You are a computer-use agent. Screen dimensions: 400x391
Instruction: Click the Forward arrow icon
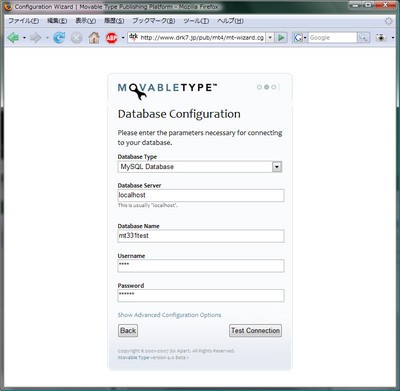35,38
